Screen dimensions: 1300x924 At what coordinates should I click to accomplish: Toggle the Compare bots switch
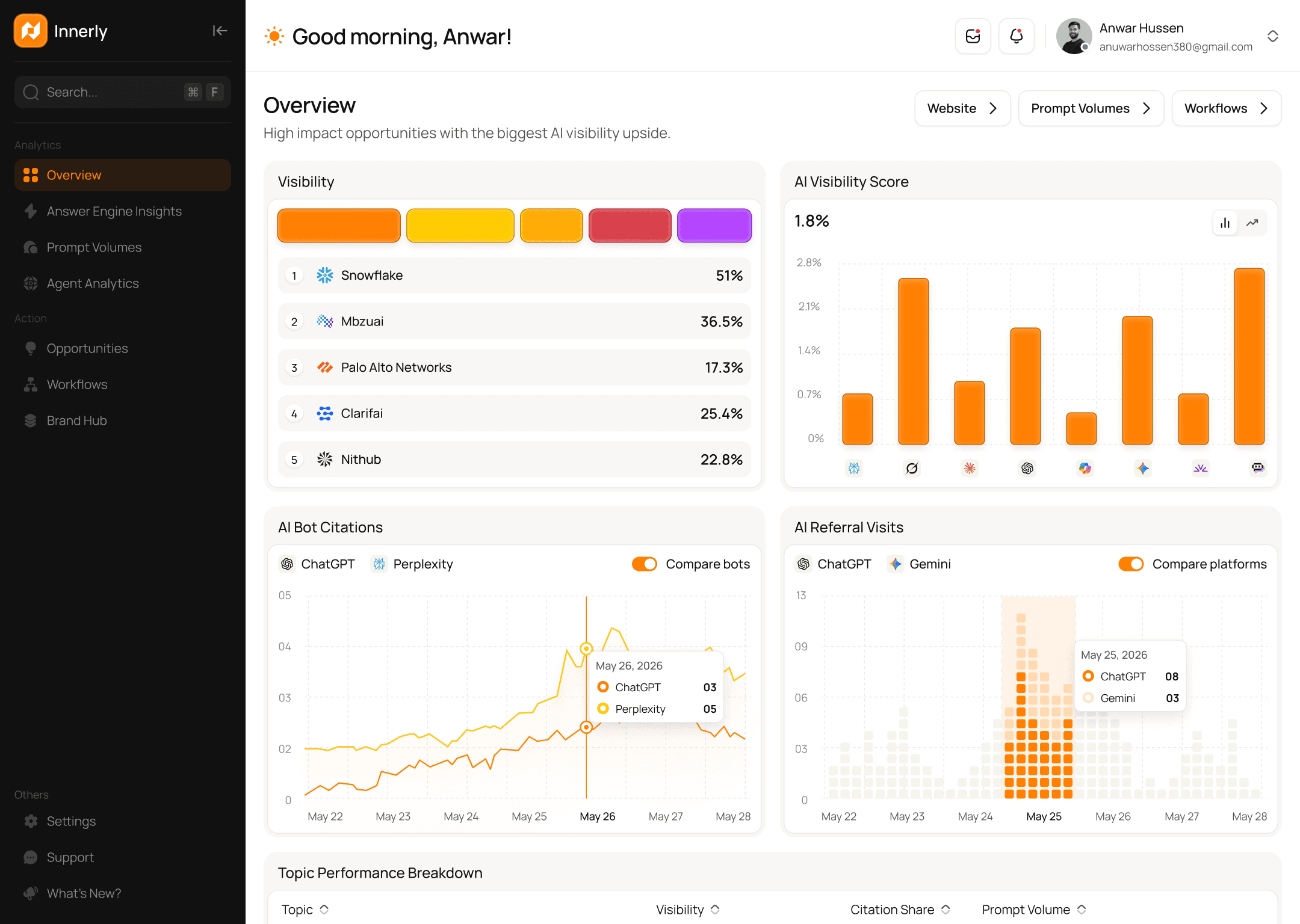coord(645,564)
